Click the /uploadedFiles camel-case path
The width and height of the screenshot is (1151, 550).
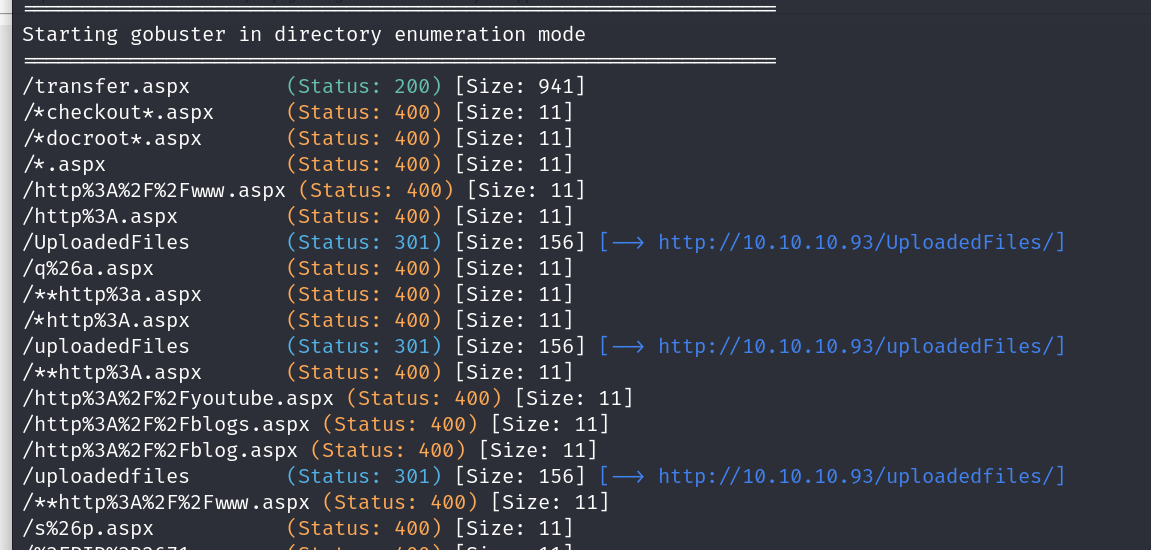105,346
